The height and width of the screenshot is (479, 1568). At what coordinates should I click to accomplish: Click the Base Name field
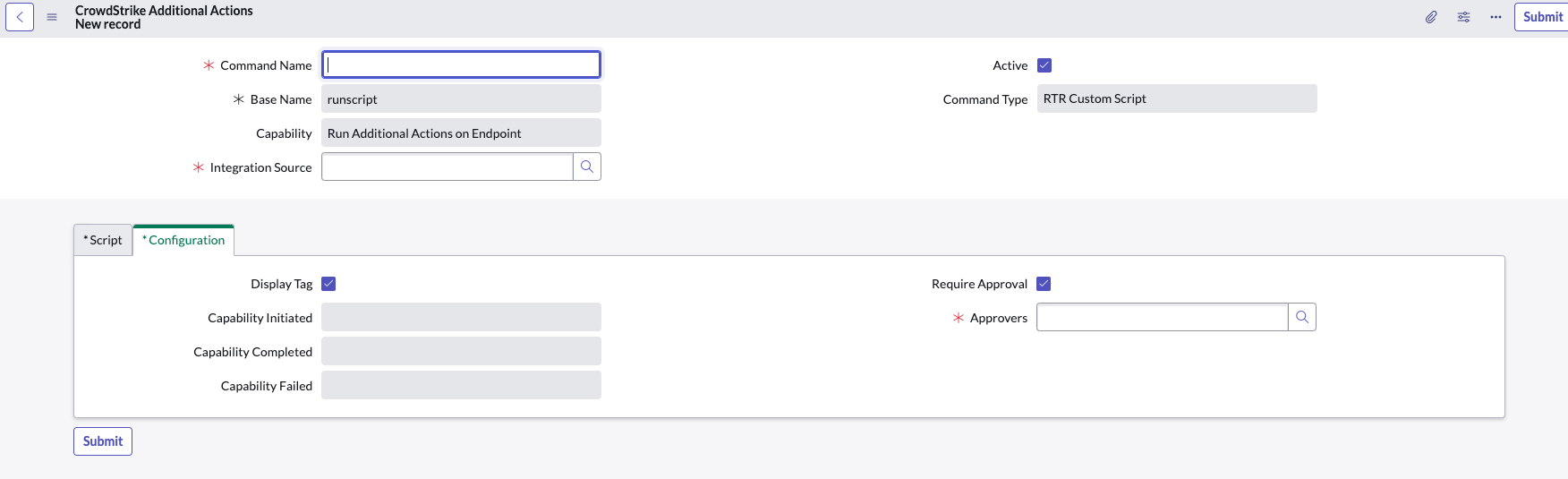461,98
